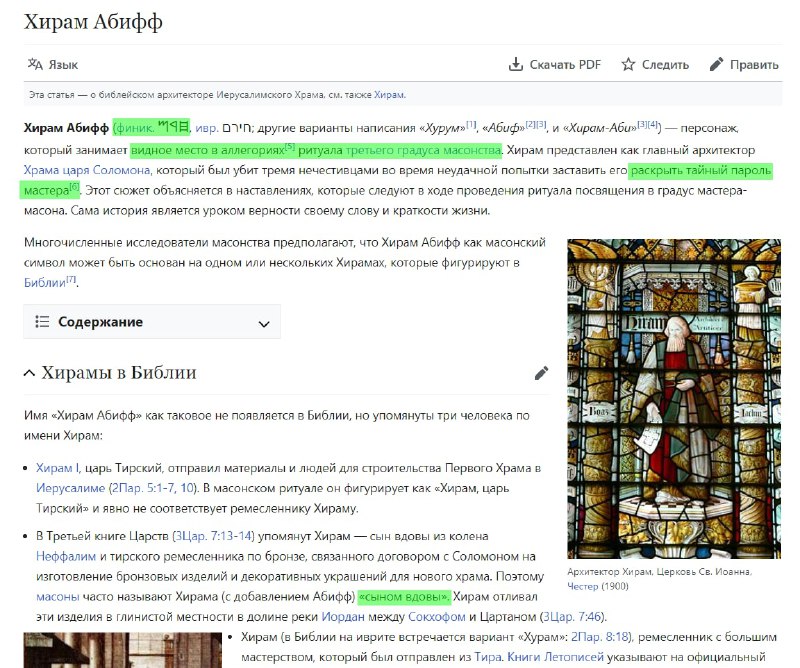Click the download icon beside Скачать PDF
The image size is (800, 668).
[516, 64]
